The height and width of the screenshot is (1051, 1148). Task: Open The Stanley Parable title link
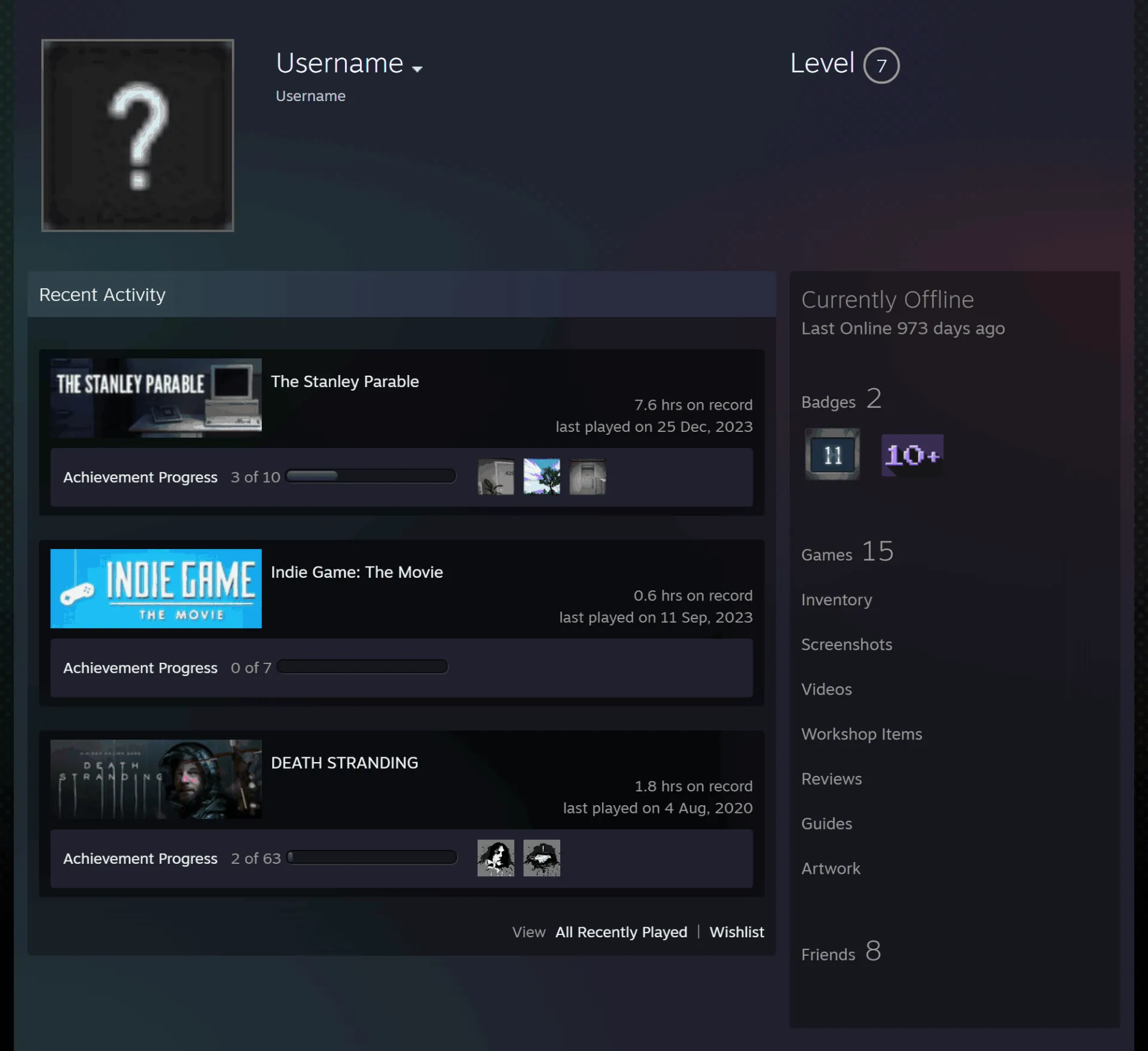click(345, 382)
